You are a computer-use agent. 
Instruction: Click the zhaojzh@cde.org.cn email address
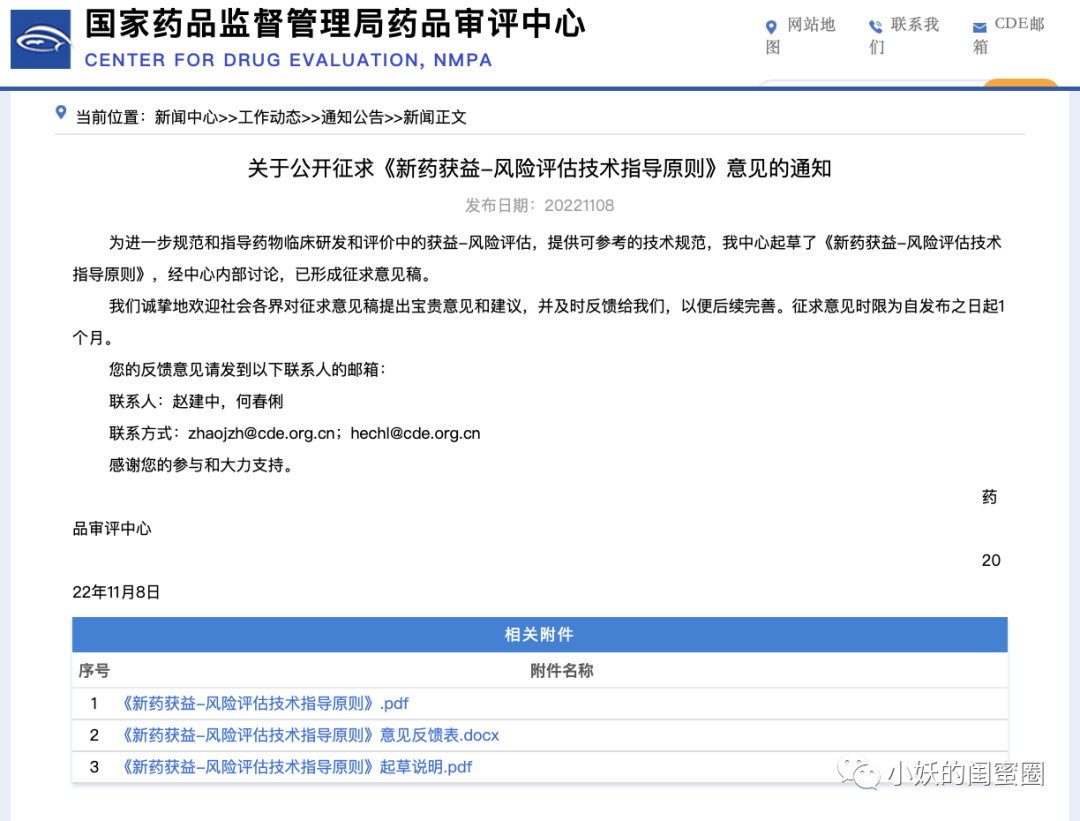coord(261,434)
